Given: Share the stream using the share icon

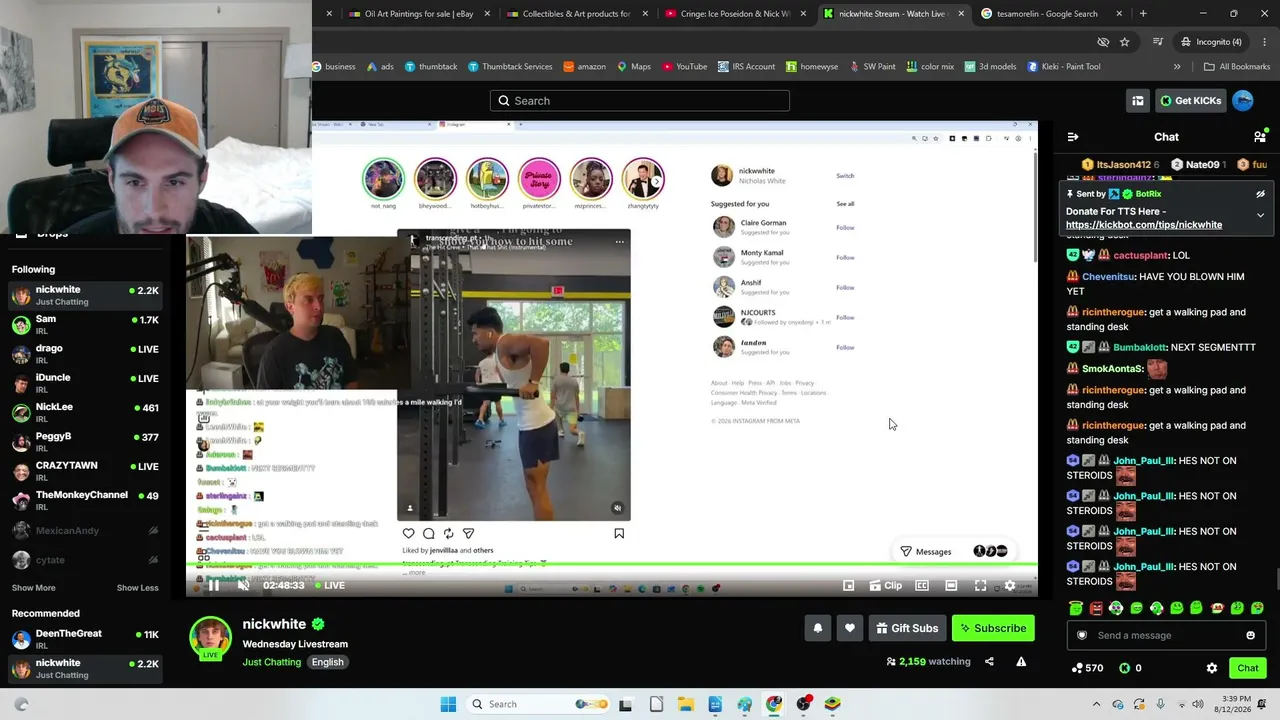Looking at the screenshot, I should [x=989, y=661].
